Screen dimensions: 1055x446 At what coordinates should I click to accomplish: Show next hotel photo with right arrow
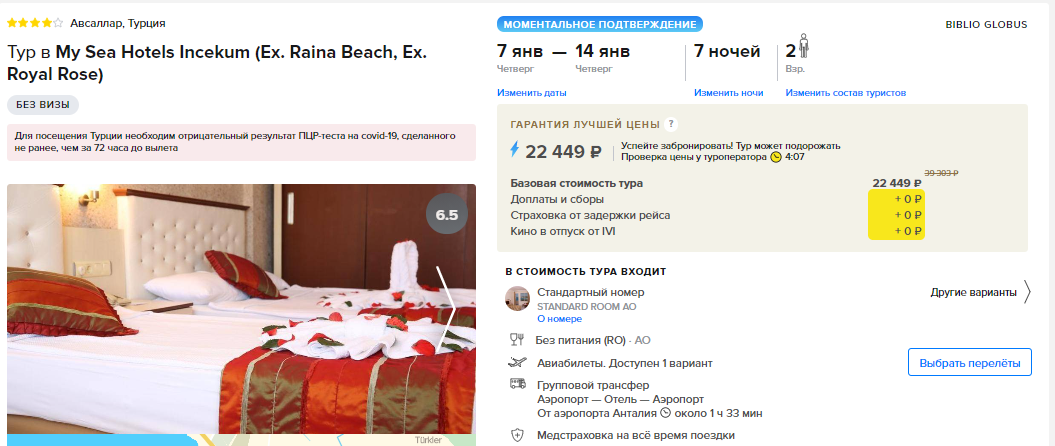click(x=447, y=309)
